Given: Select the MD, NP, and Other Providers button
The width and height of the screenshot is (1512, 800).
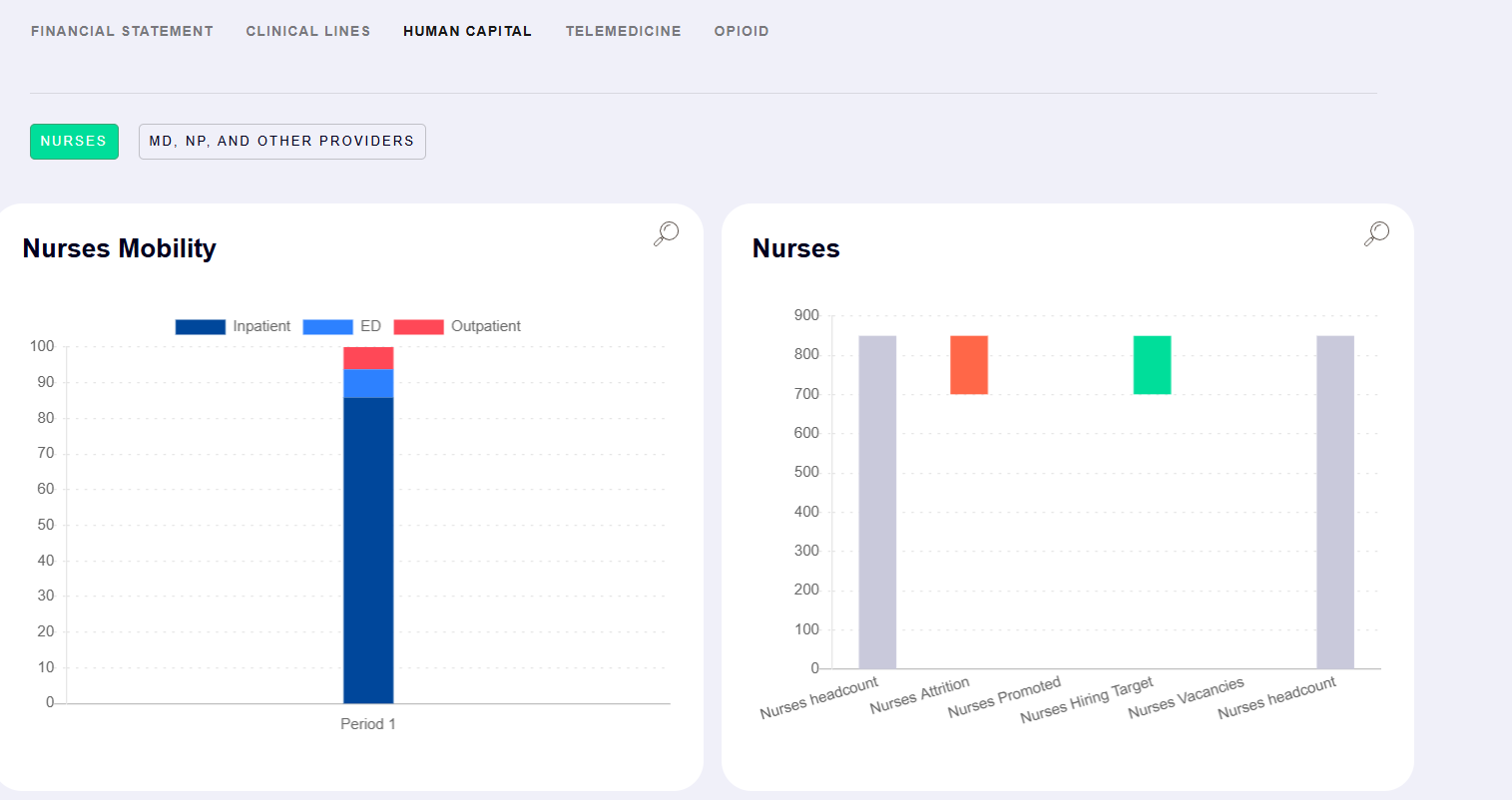Looking at the screenshot, I should [281, 141].
